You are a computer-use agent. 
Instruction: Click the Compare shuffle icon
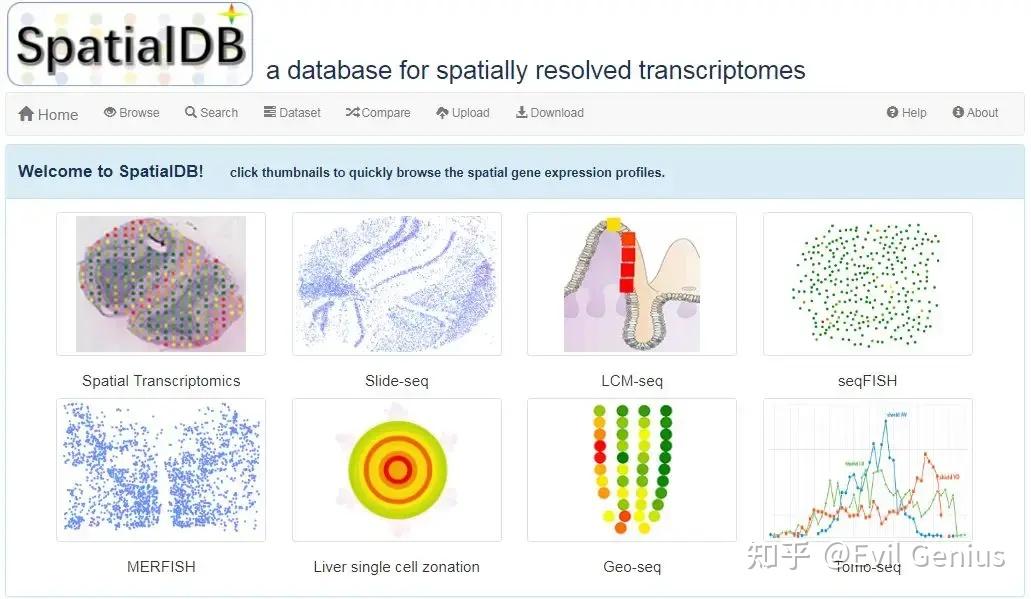[x=352, y=113]
